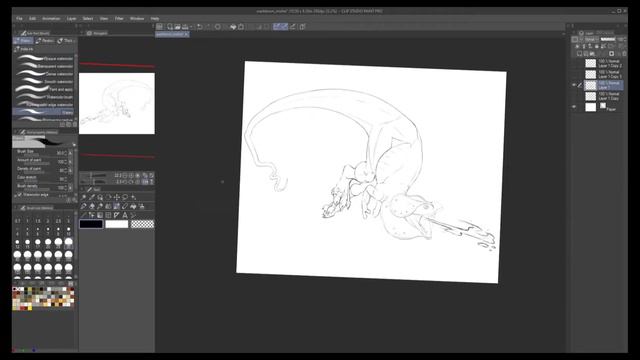The height and width of the screenshot is (360, 640).
Task: Click the black main color swatch
Action: 91,224
